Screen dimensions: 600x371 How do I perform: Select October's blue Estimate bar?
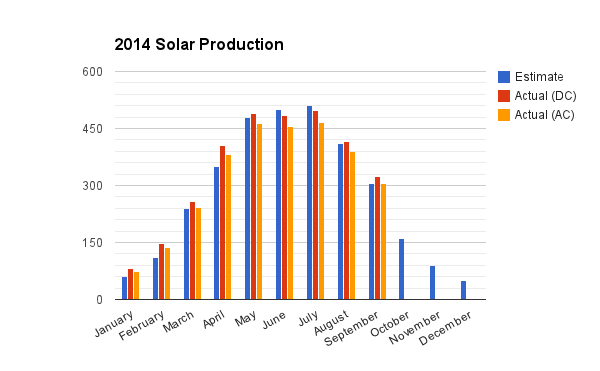(x=402, y=269)
